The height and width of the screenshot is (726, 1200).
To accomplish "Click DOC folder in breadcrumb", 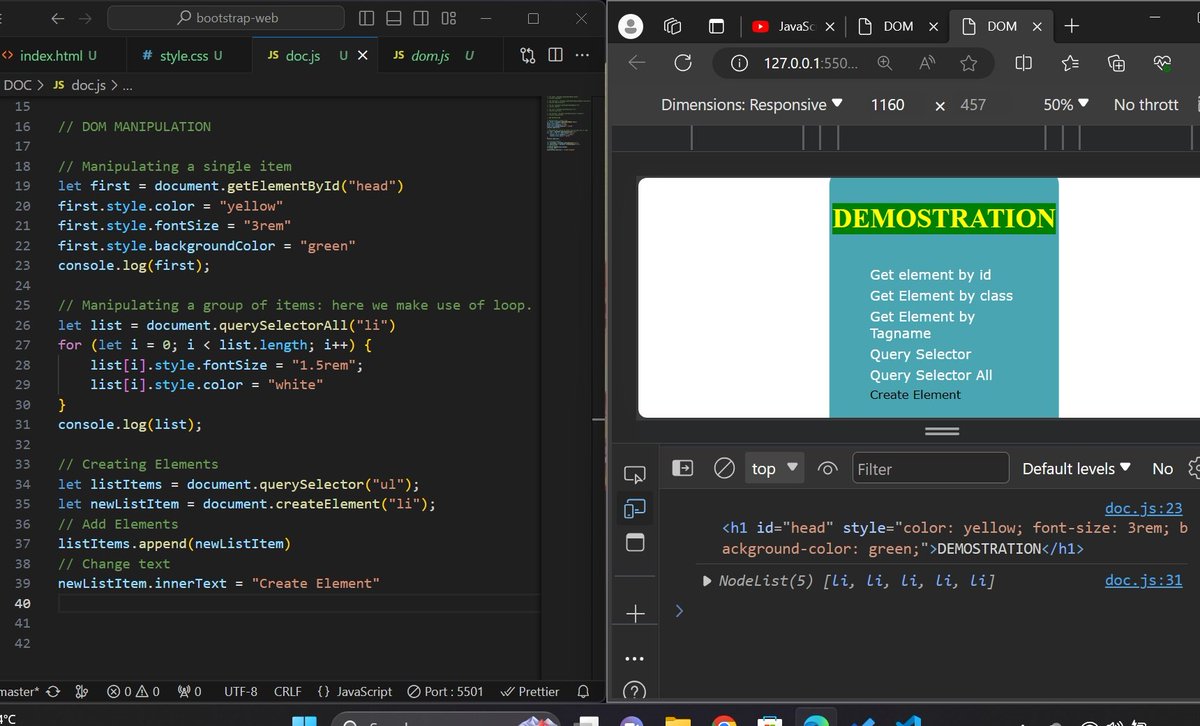I will (18, 86).
